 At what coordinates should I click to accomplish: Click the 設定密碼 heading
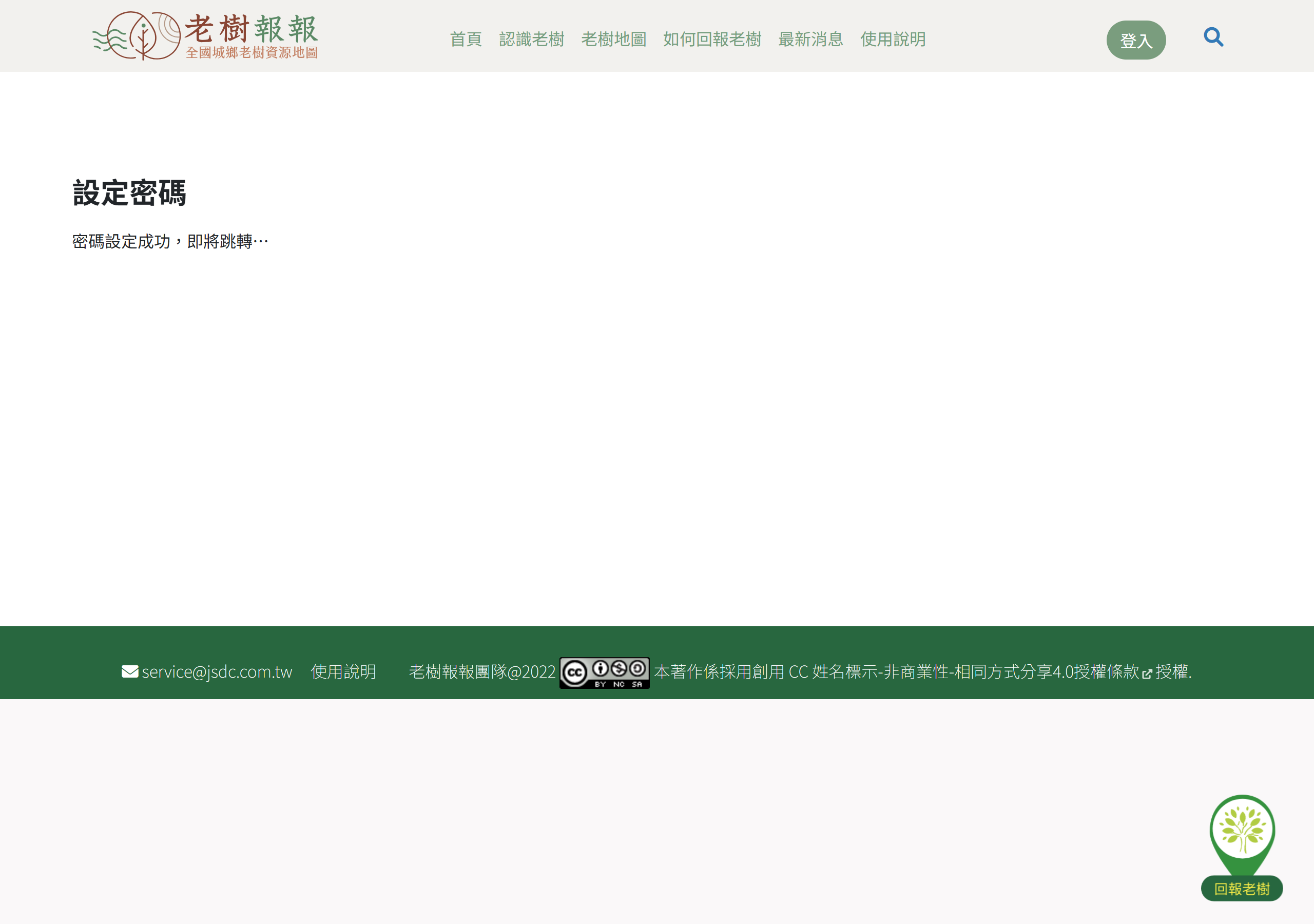129,192
